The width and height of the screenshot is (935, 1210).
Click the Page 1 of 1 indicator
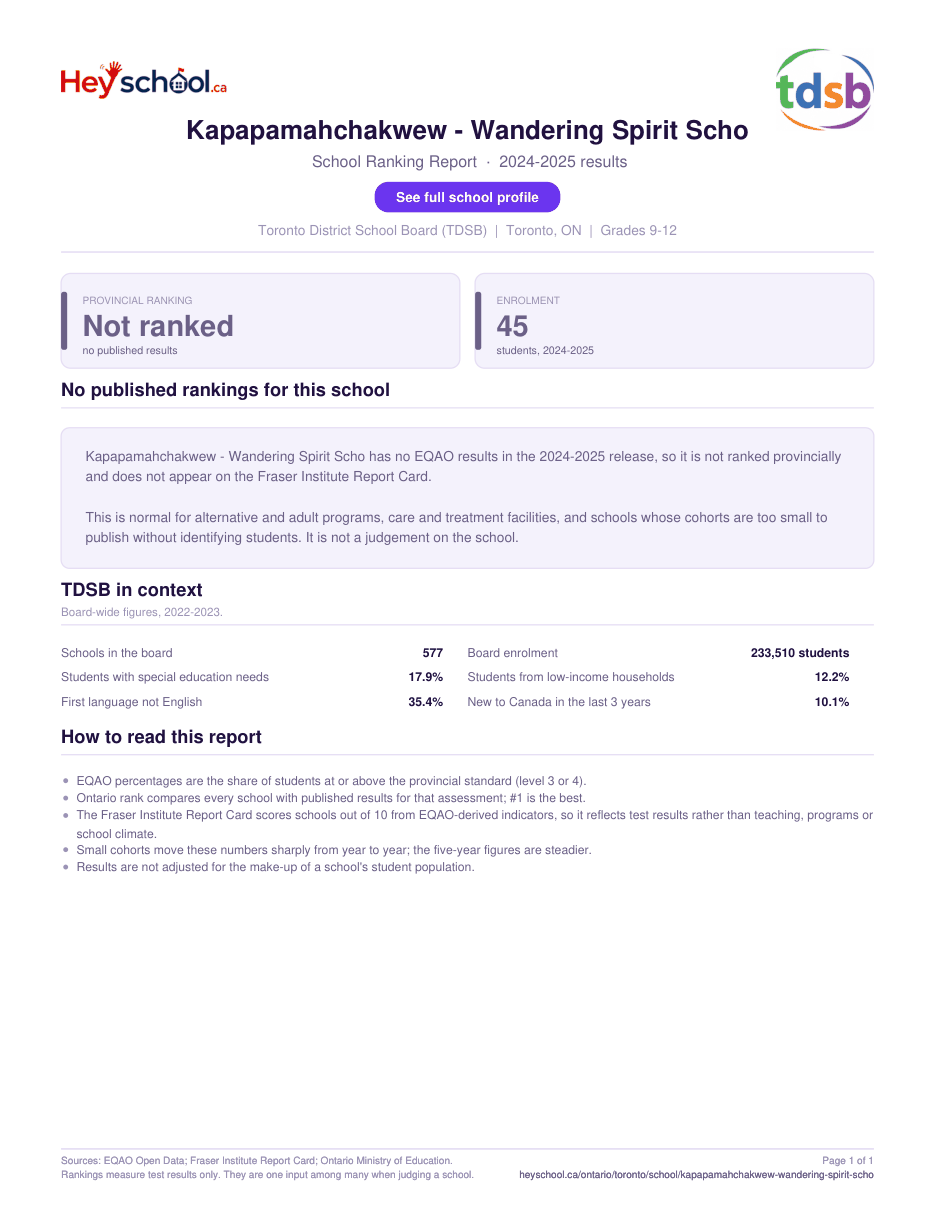pos(848,1161)
